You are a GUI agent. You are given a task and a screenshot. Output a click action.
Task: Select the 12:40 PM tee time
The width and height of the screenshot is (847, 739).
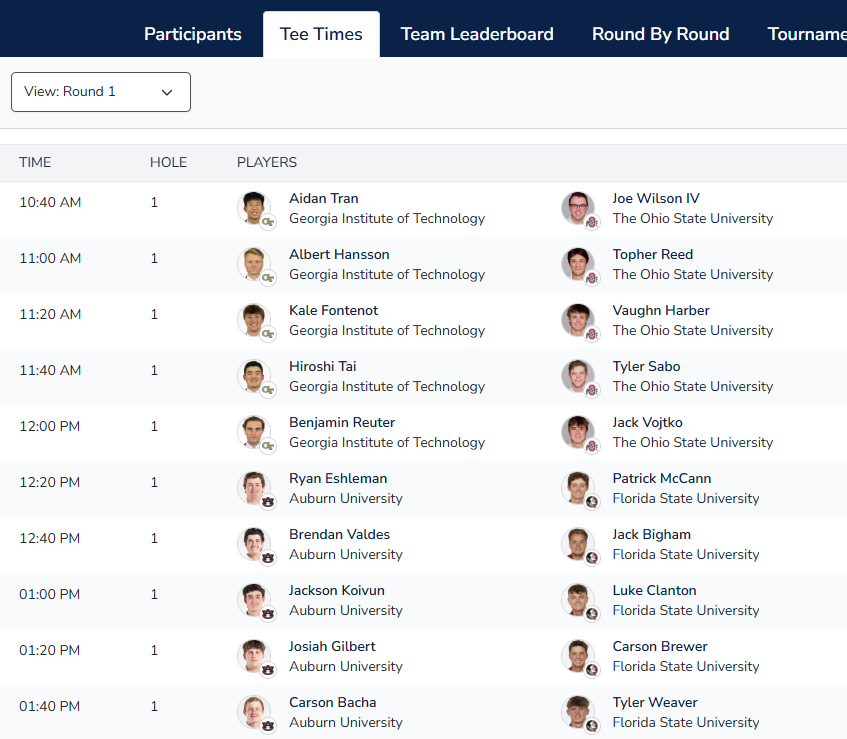pyautogui.click(x=50, y=539)
